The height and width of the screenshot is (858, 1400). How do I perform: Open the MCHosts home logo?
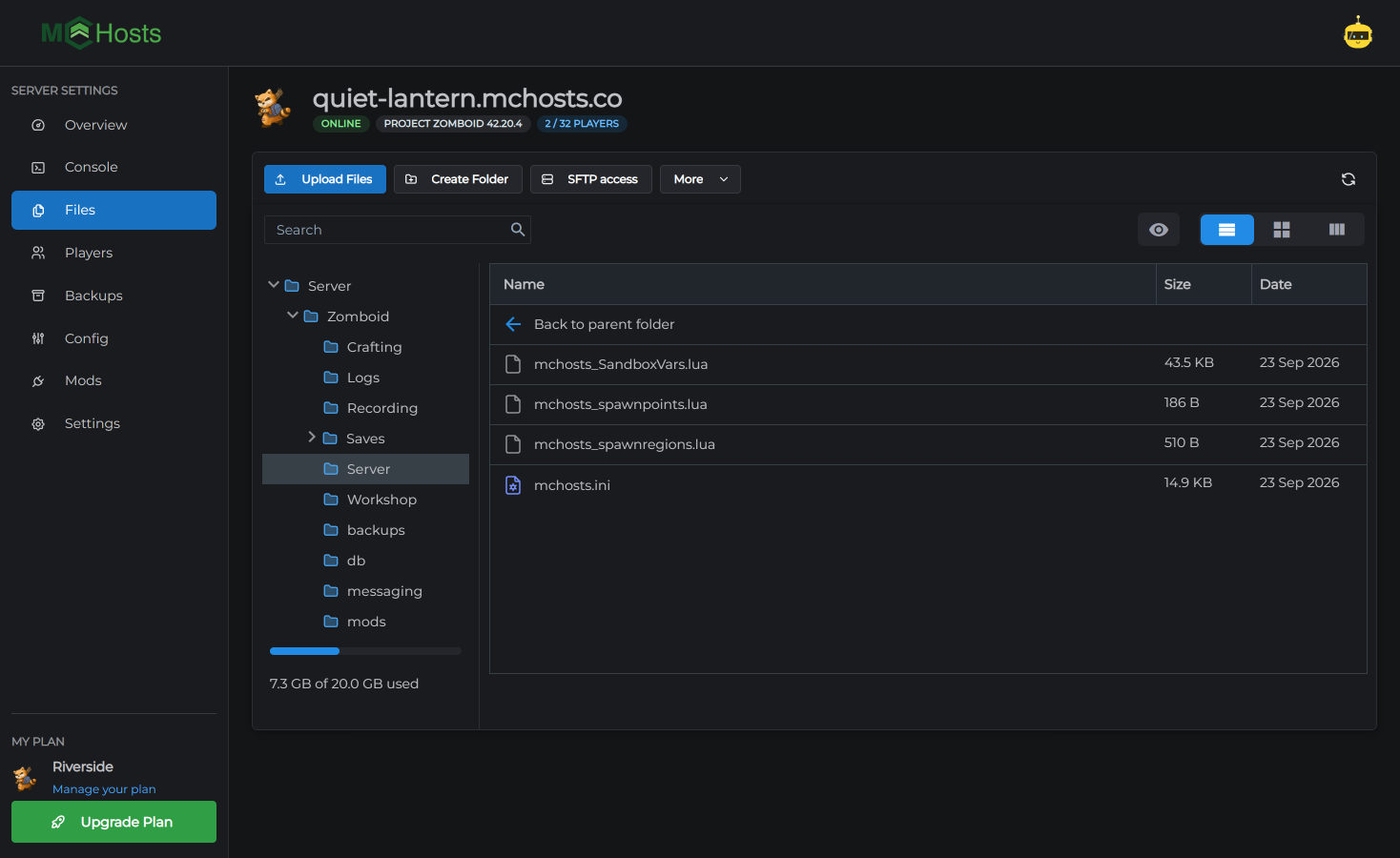click(101, 33)
